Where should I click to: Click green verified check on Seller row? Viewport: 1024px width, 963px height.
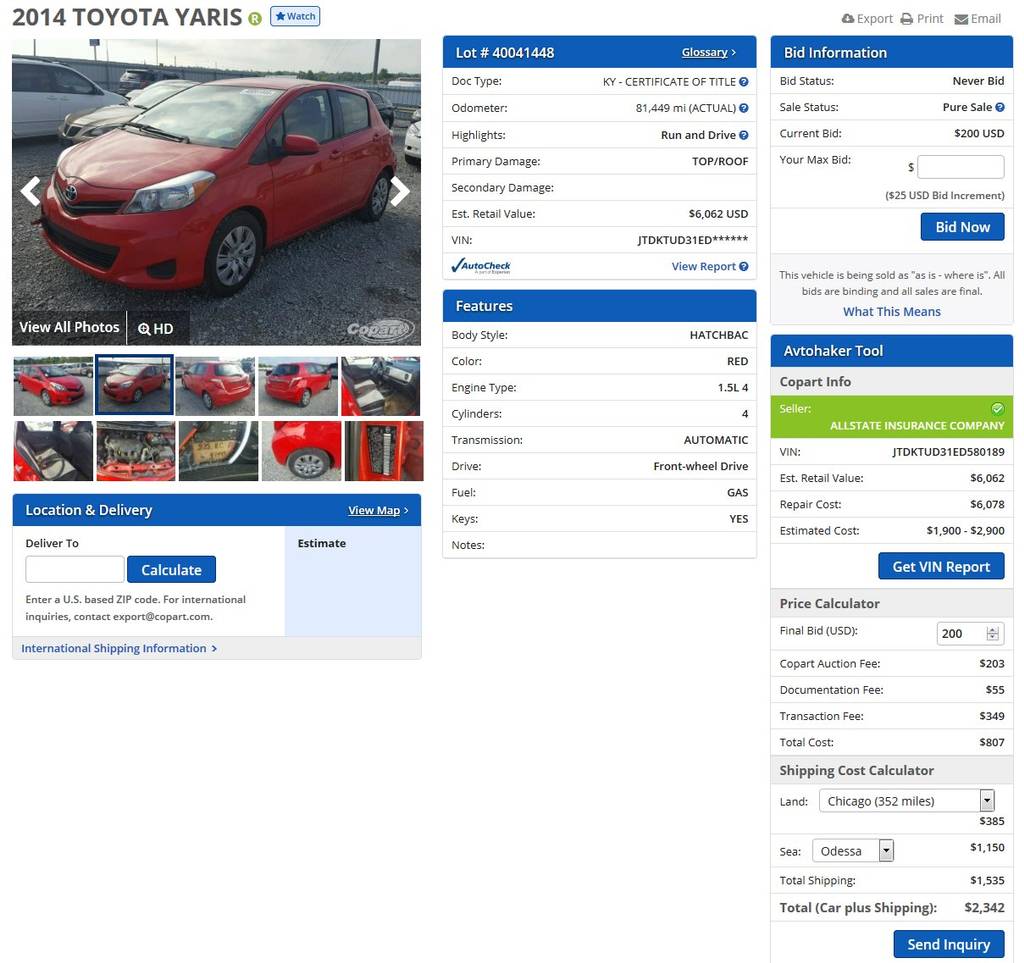tap(997, 409)
